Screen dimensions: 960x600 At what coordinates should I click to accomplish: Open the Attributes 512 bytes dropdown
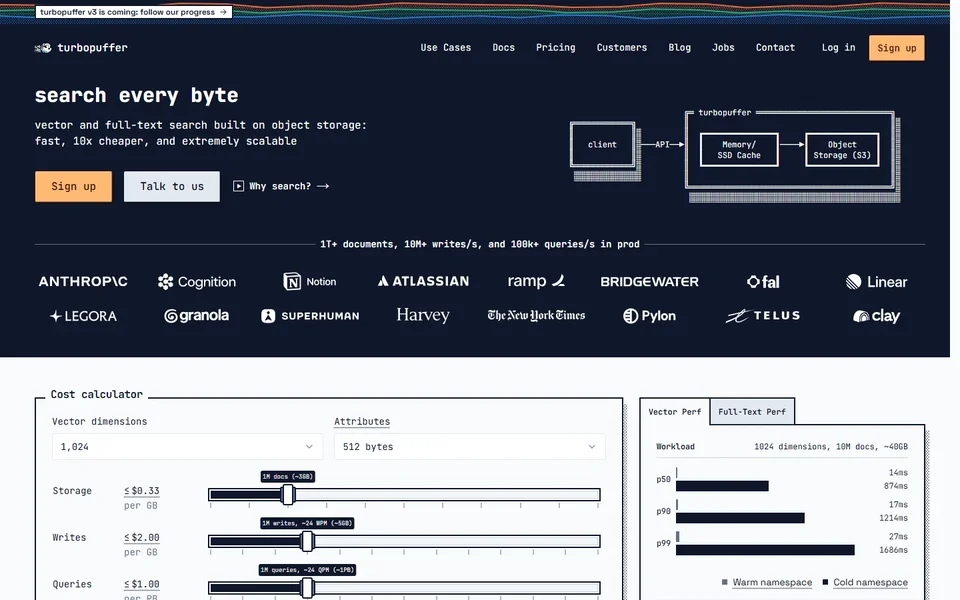click(x=470, y=447)
